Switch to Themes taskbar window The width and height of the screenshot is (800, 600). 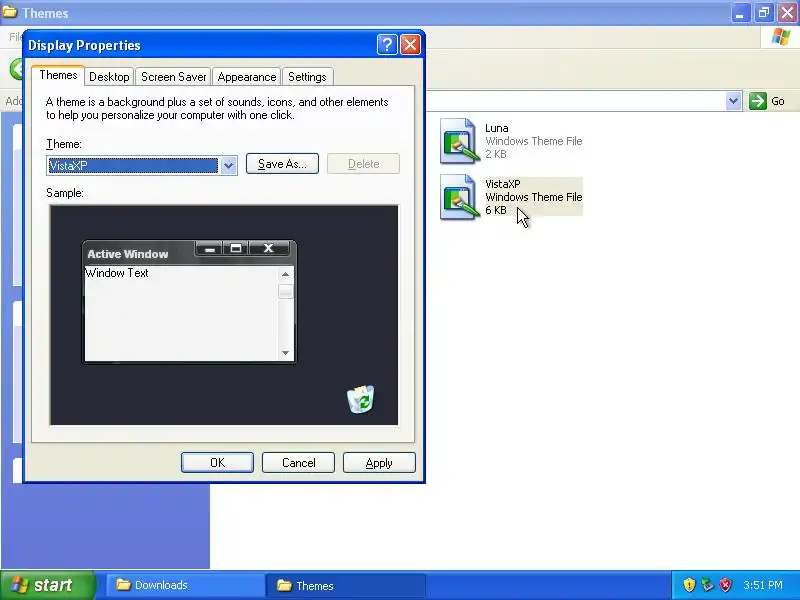coord(346,585)
